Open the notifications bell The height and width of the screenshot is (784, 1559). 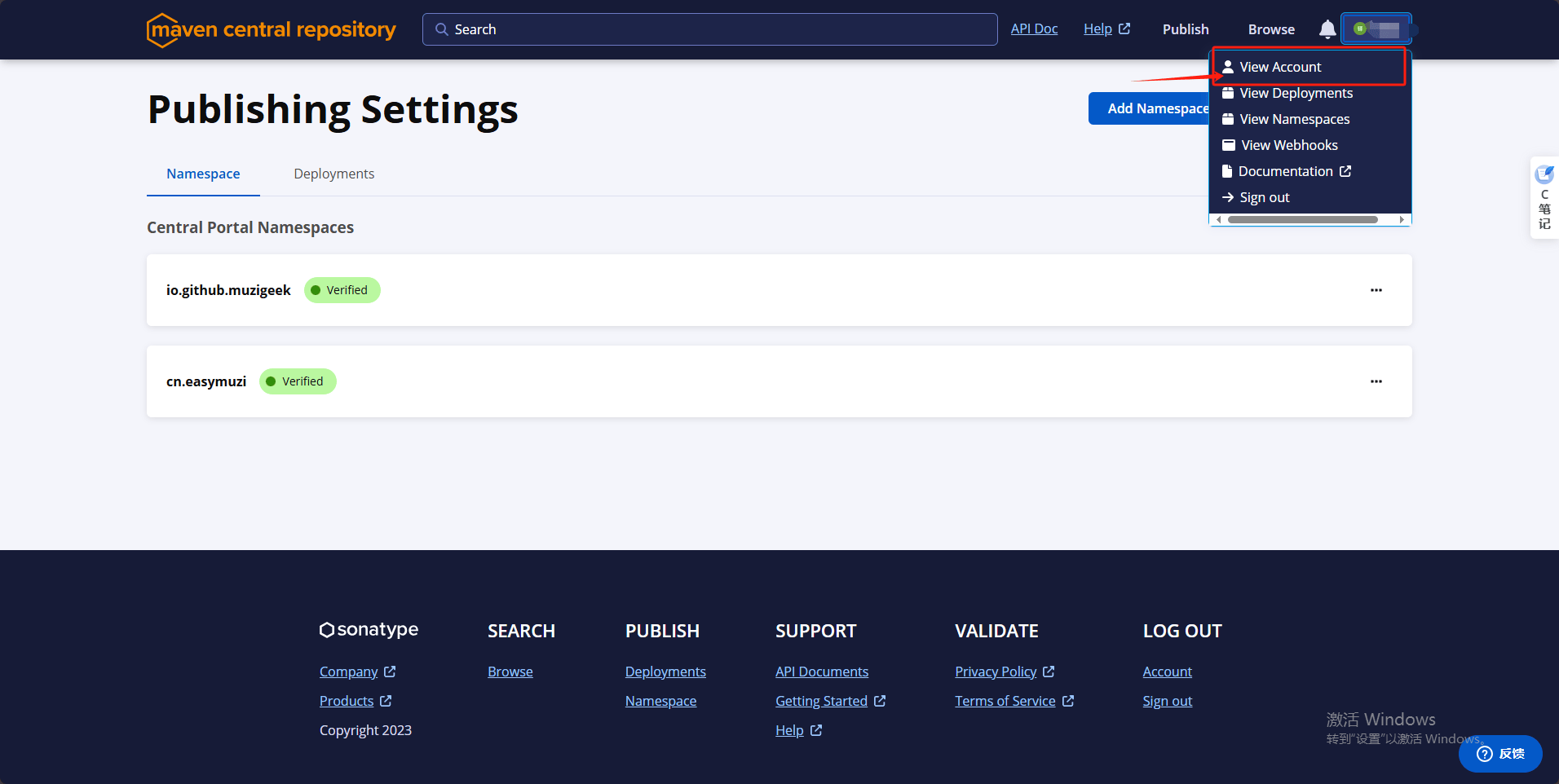1327,29
